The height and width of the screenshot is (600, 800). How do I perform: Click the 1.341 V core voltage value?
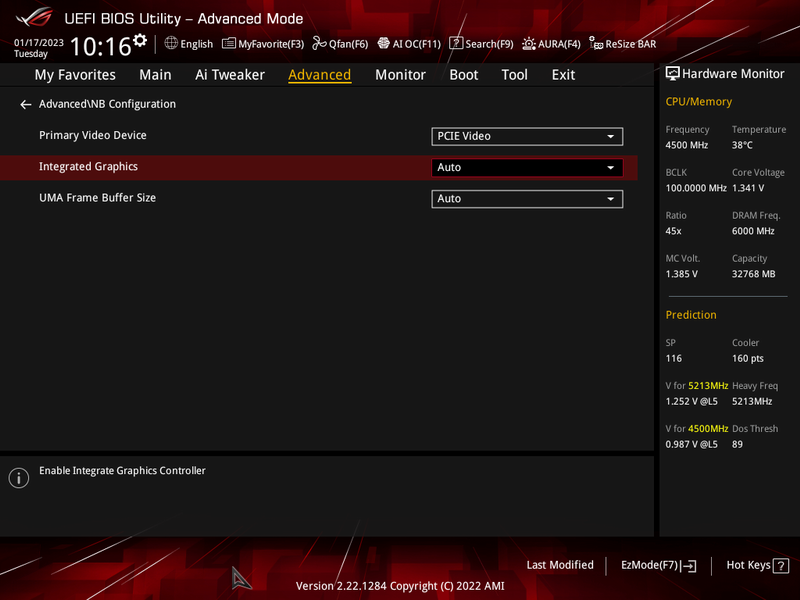coord(748,188)
